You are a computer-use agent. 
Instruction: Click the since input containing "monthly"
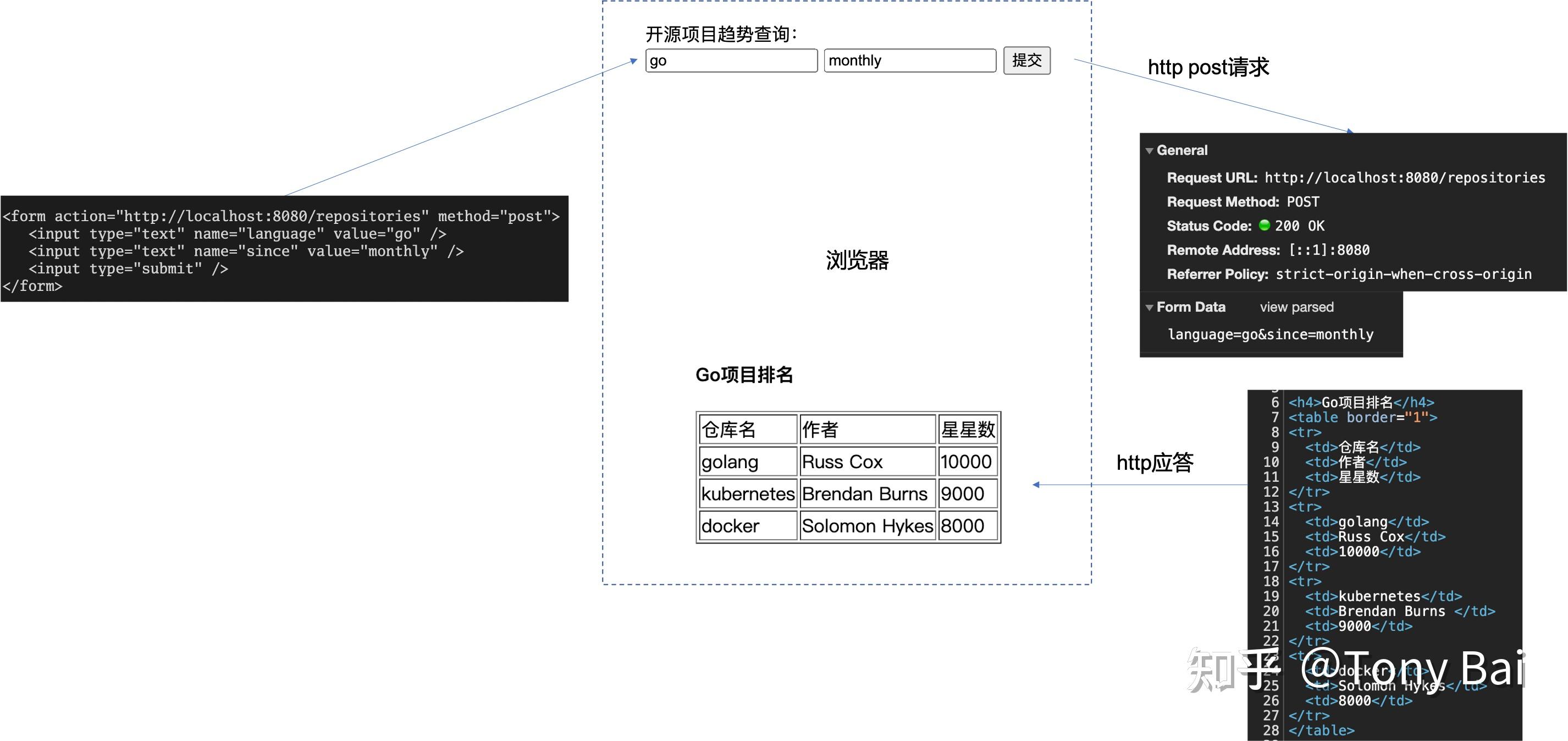click(910, 61)
